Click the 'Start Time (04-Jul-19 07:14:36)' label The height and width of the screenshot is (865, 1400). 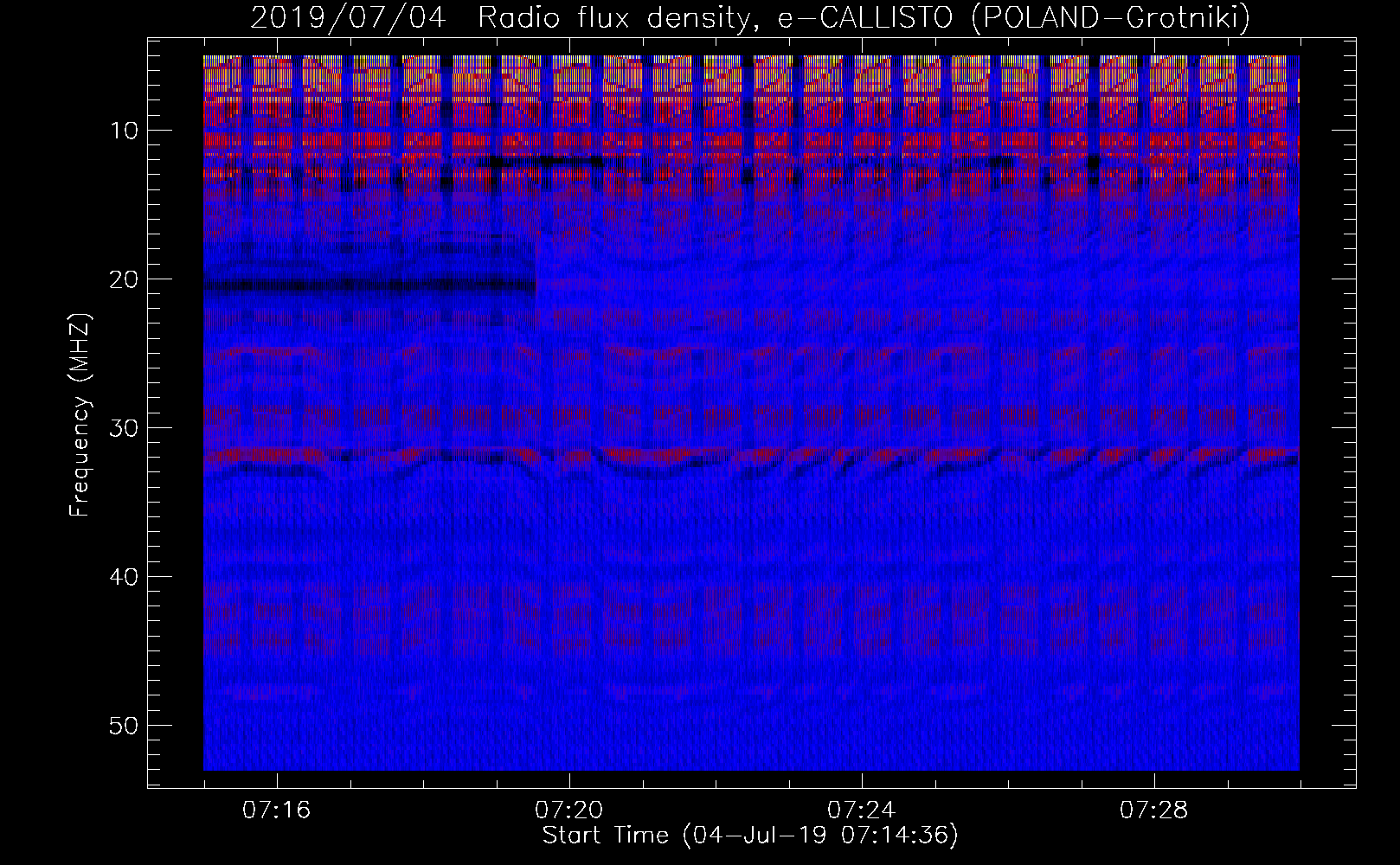point(750,836)
